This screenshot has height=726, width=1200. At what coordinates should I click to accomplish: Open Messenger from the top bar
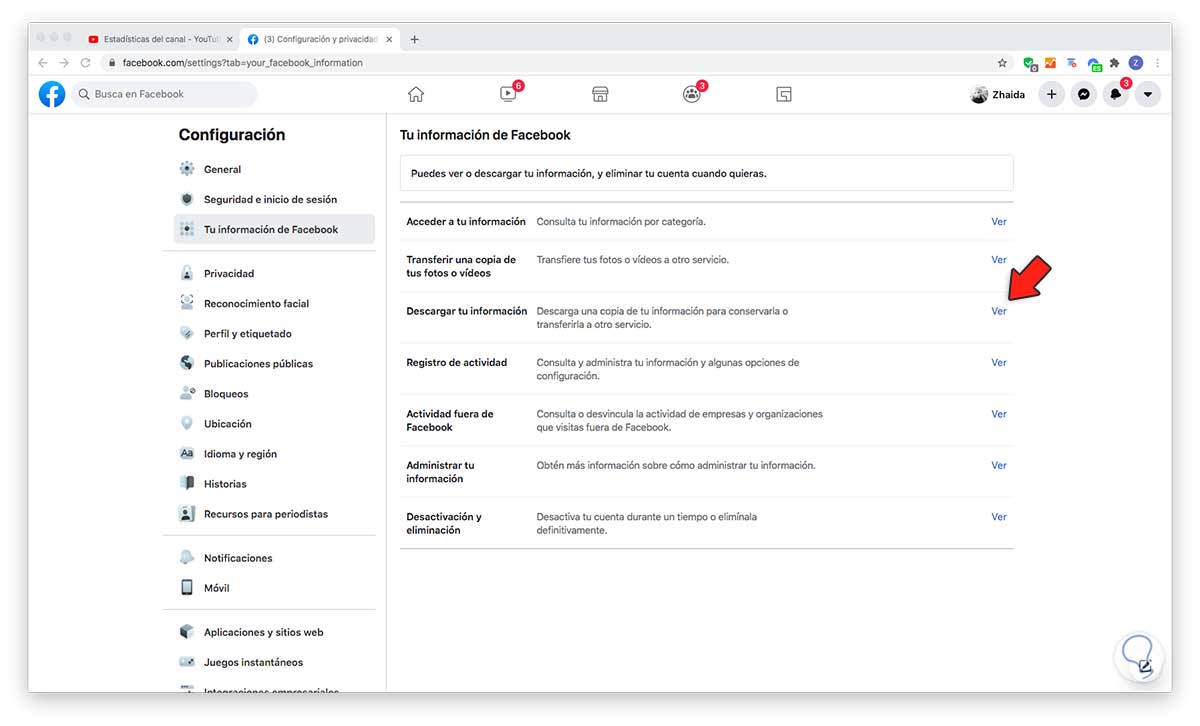pyautogui.click(x=1083, y=94)
